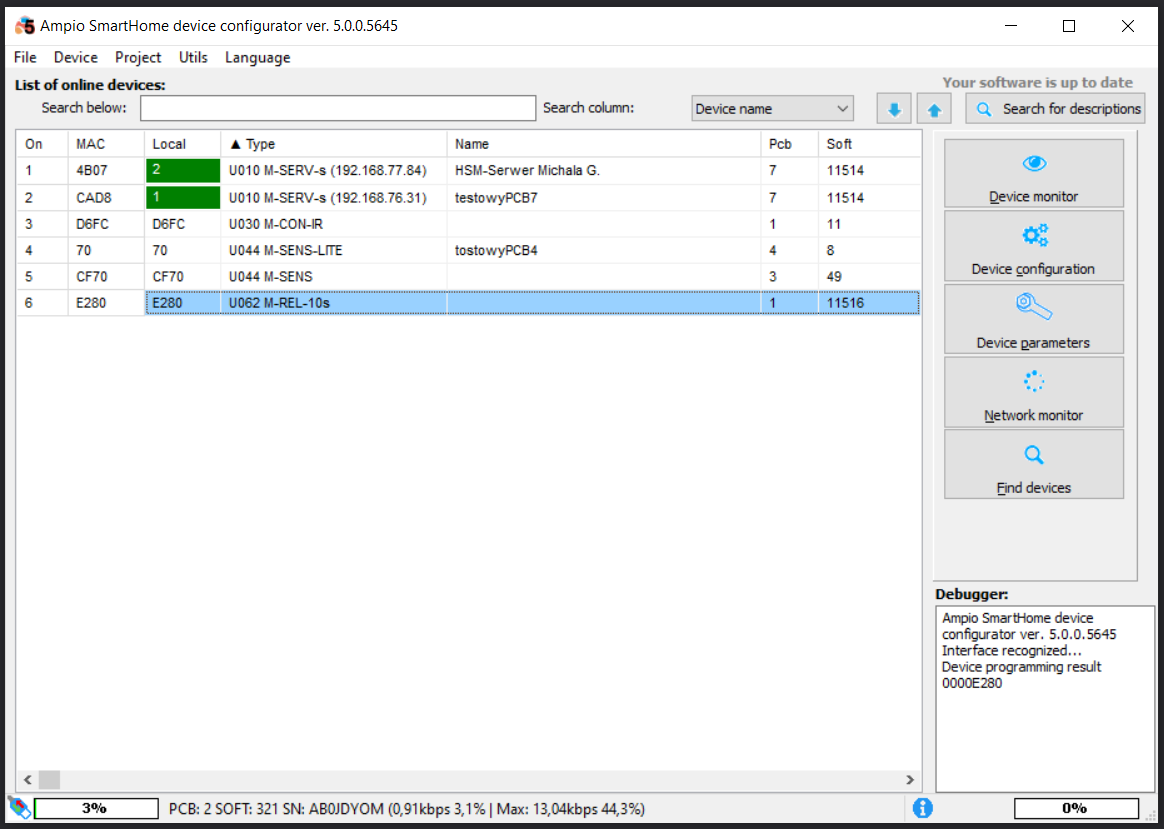Click horizontal scrollbar left arrow

point(27,779)
